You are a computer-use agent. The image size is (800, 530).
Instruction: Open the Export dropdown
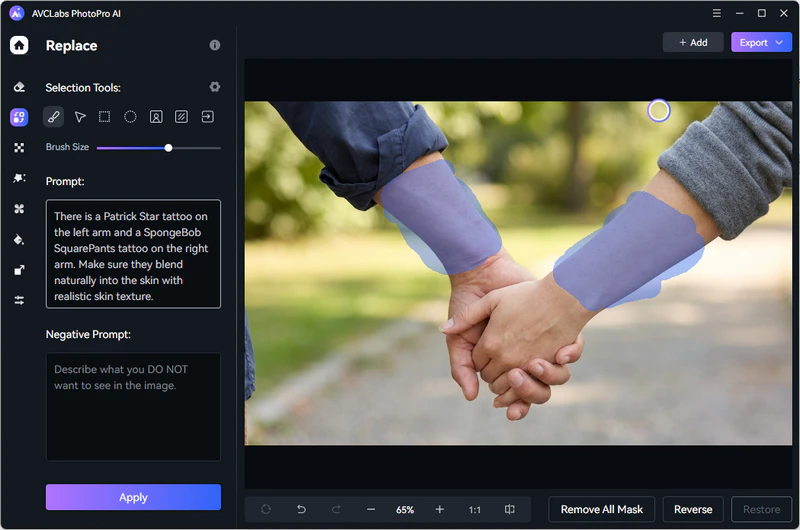[761, 42]
